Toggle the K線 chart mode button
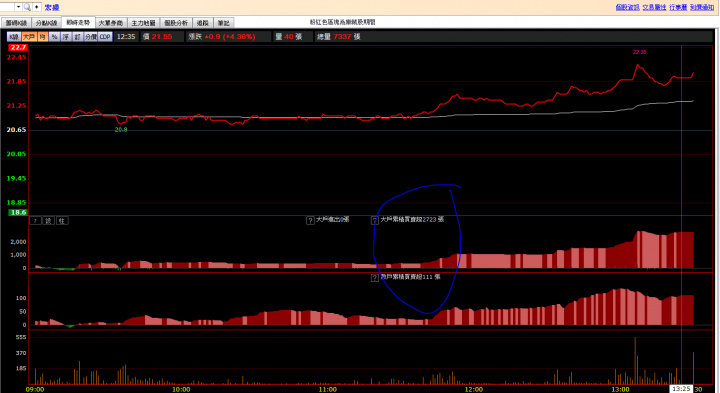720x393 pixels. tap(14, 37)
